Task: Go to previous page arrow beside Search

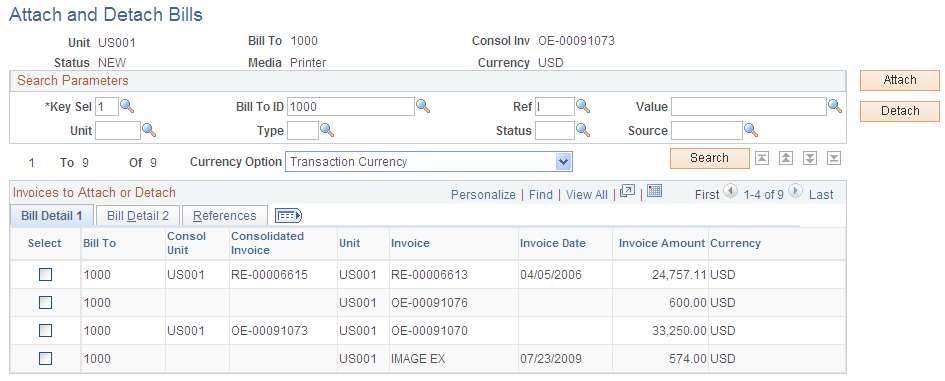Action: click(x=786, y=159)
